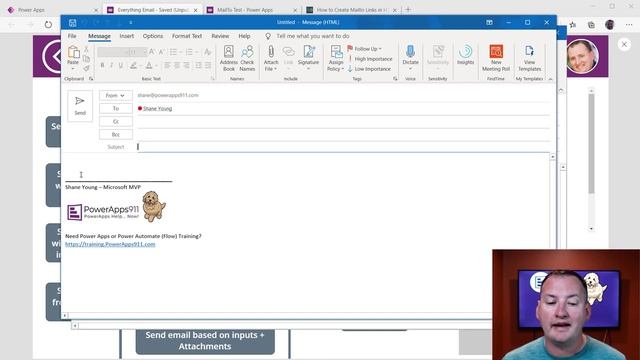Click the Bcc recipients button

(116, 135)
